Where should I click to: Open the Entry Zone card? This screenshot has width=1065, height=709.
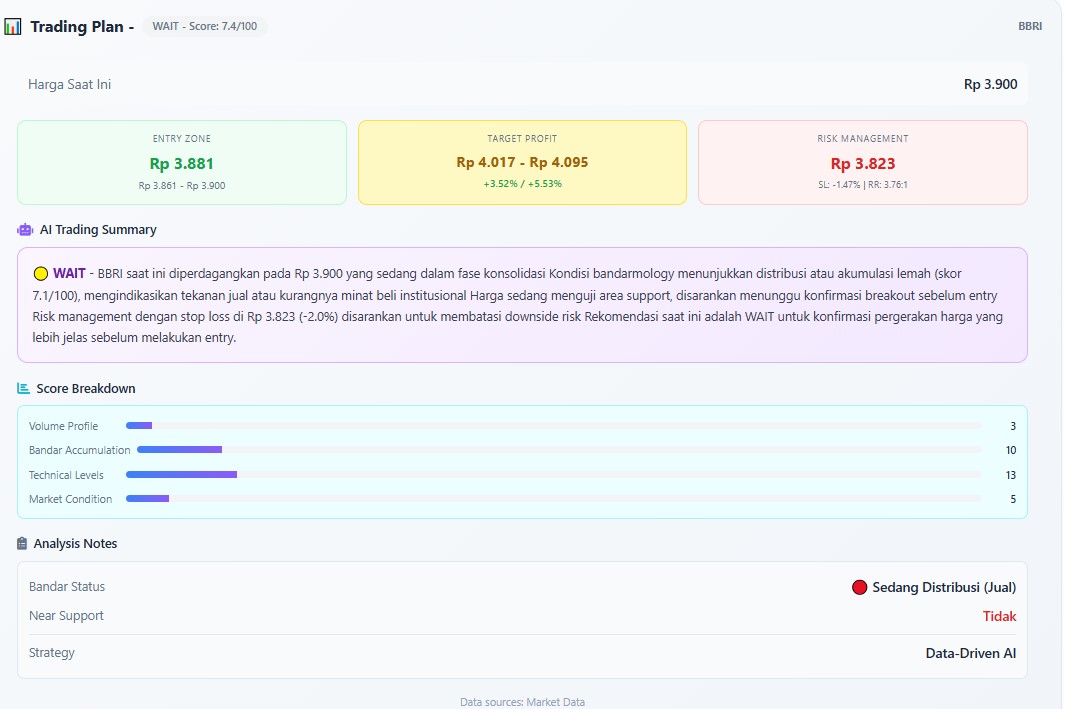(182, 163)
